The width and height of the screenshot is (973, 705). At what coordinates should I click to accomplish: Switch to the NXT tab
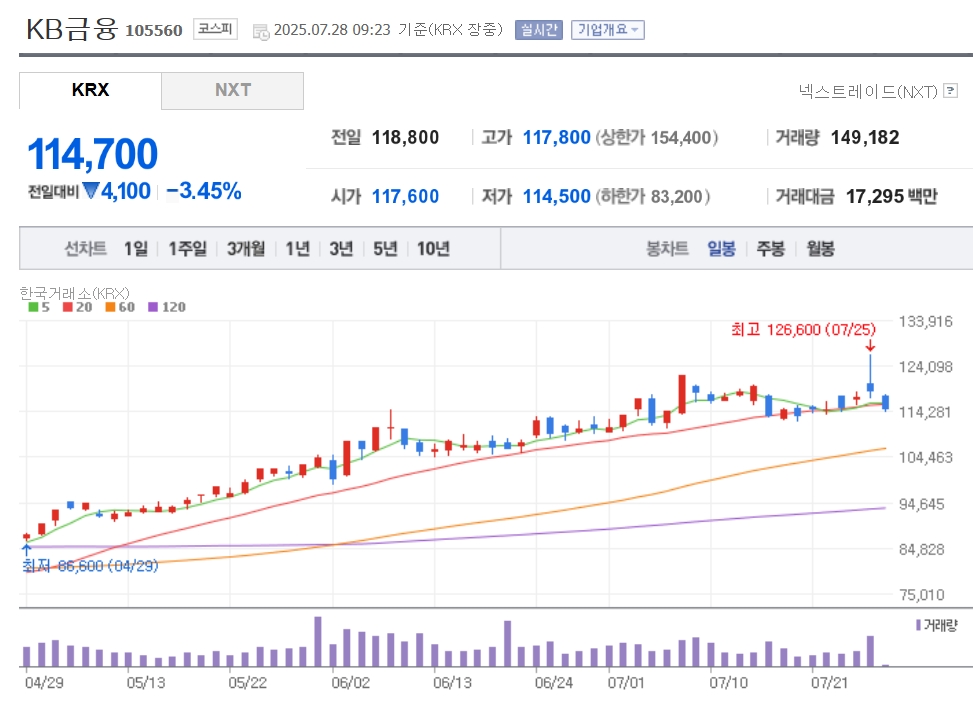[x=233, y=91]
